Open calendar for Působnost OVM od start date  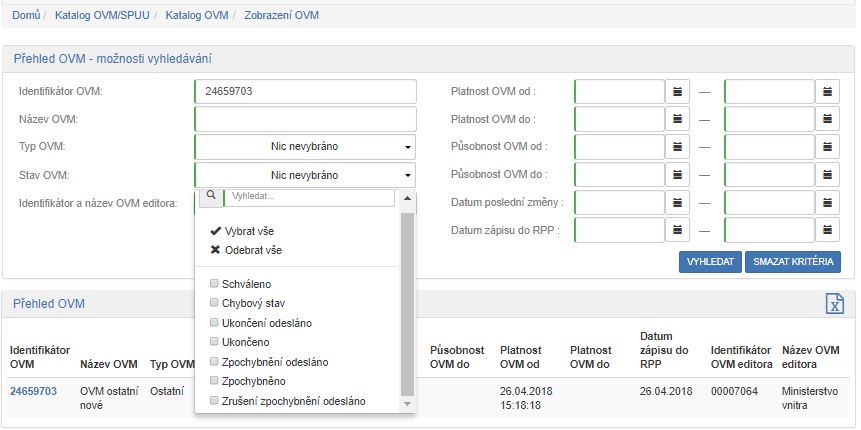click(x=679, y=147)
